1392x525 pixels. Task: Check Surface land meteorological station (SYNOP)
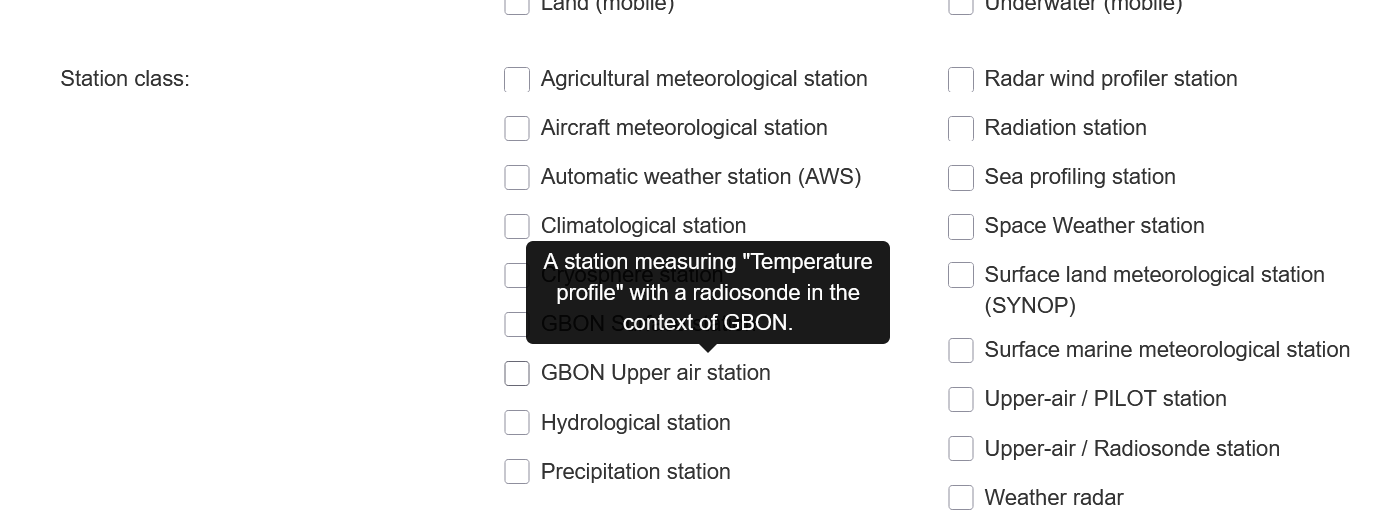(x=961, y=275)
